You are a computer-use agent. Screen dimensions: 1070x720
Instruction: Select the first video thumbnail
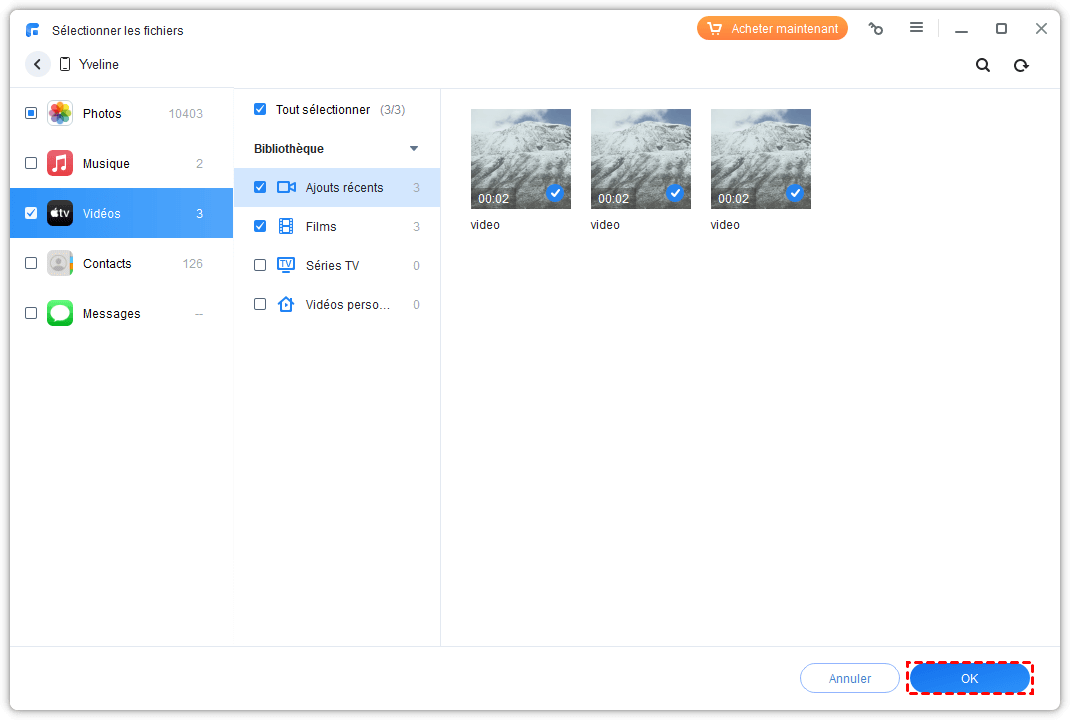point(520,158)
